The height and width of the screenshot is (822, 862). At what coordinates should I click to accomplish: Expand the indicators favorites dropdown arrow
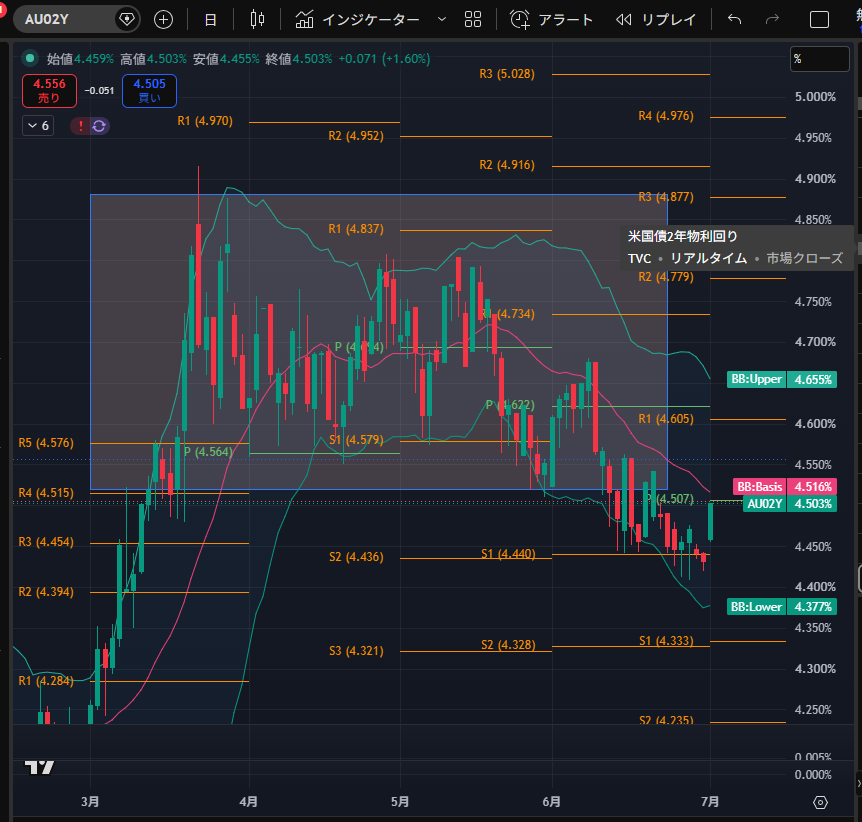pos(441,20)
